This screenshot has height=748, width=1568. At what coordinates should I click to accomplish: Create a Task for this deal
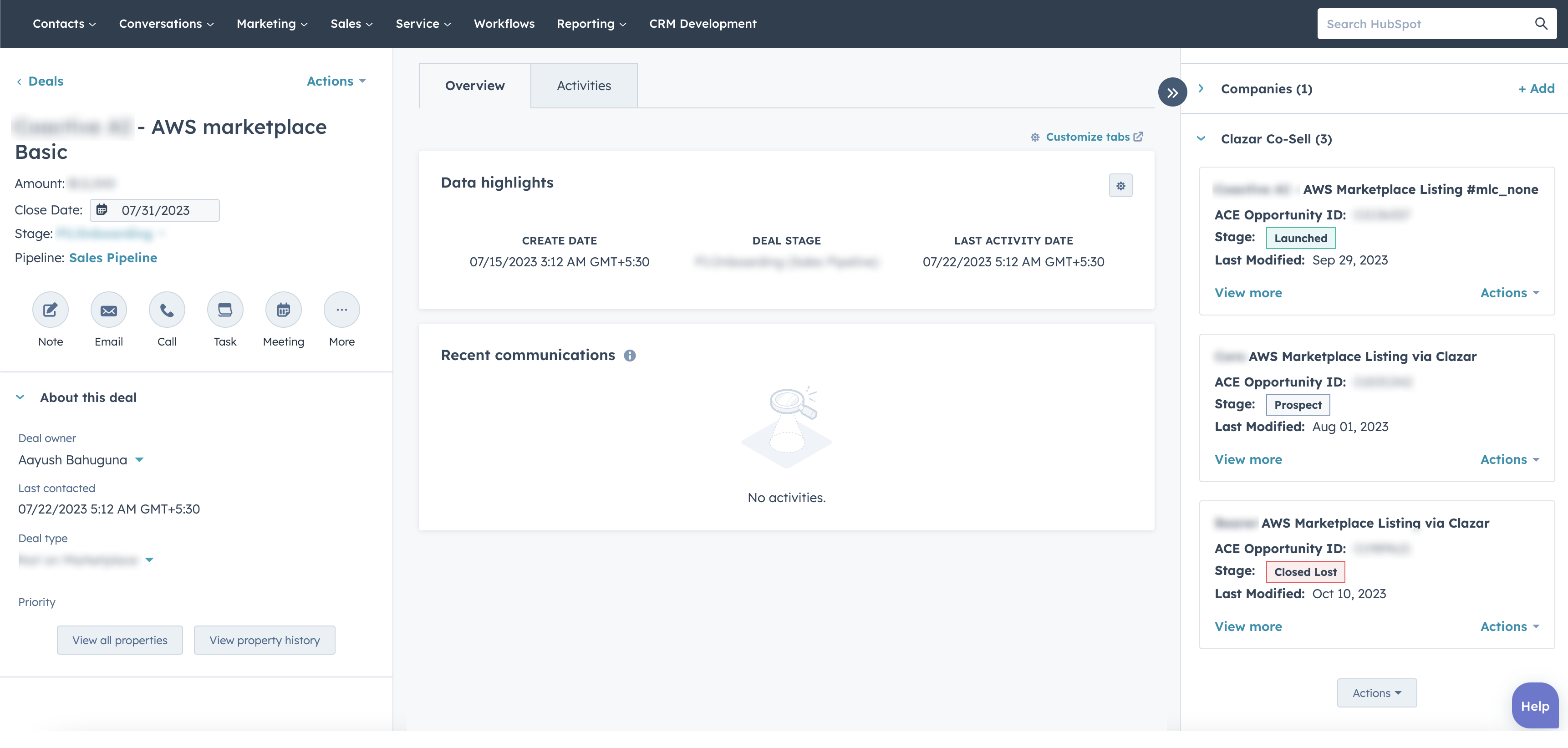224,310
